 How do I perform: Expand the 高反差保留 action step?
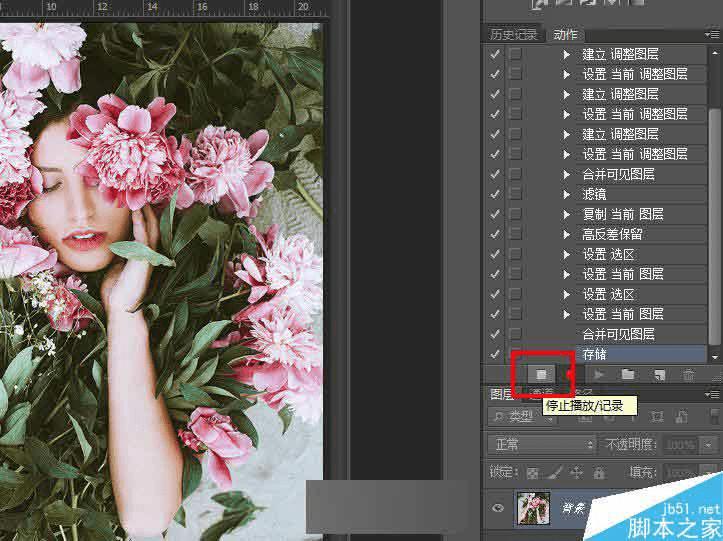(x=567, y=234)
